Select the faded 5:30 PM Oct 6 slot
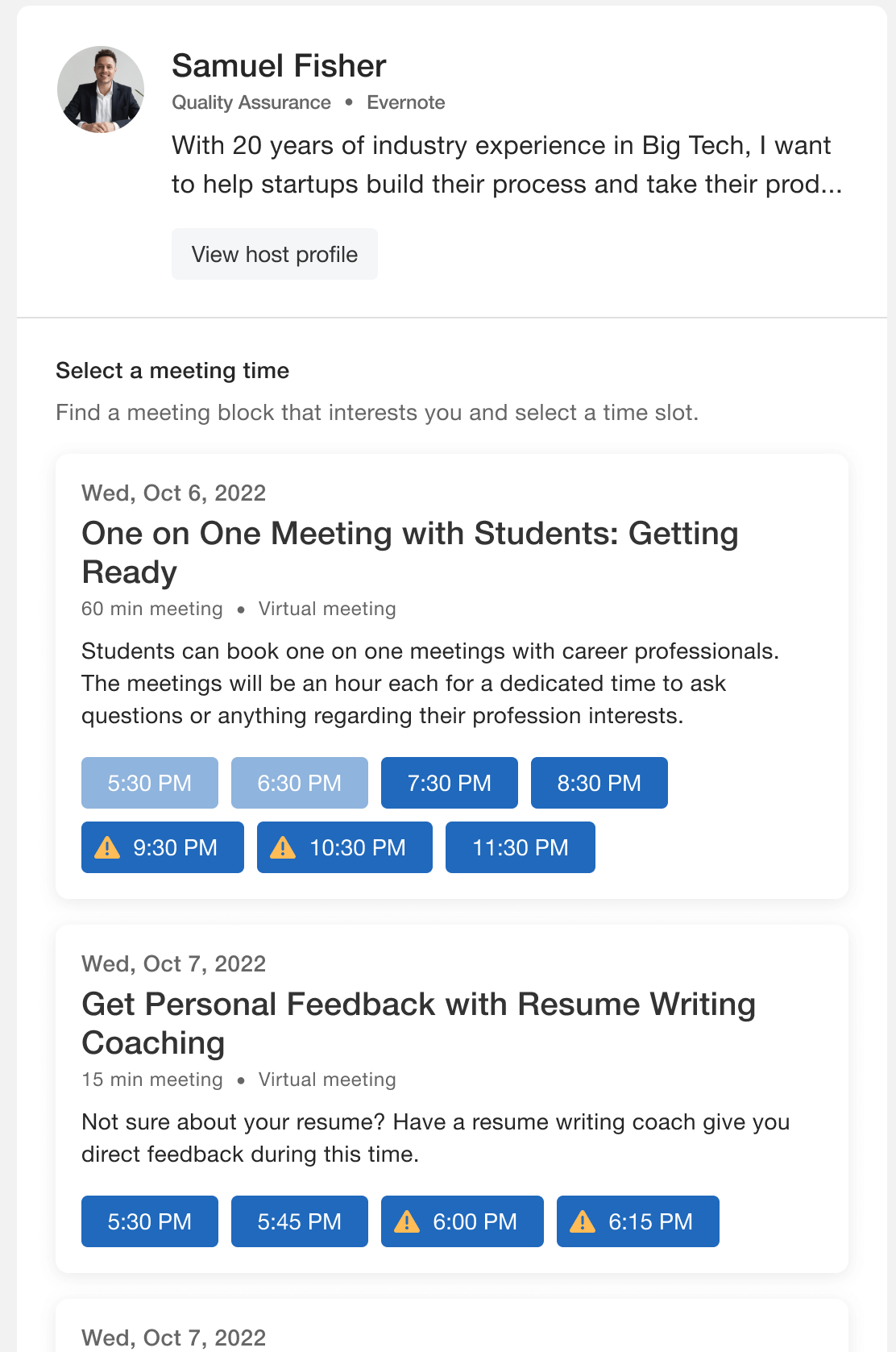The height and width of the screenshot is (1352, 896). (x=149, y=783)
